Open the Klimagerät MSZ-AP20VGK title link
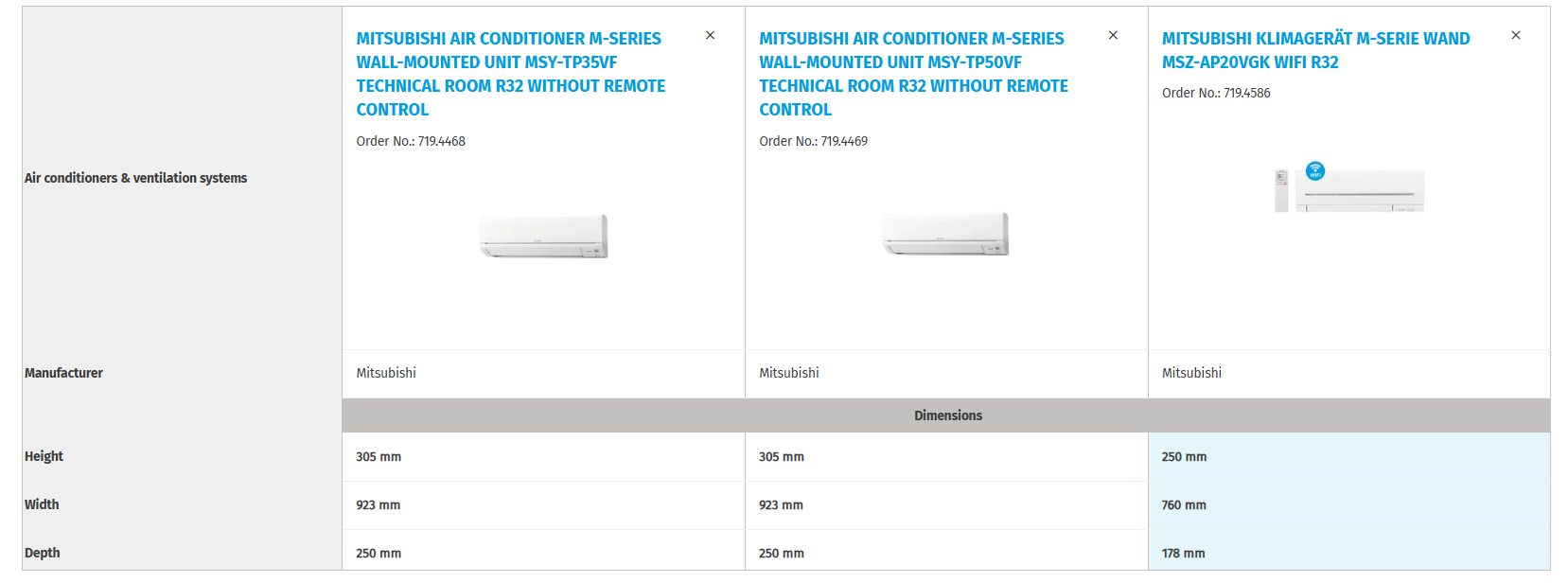This screenshot has height=583, width=1568. coord(1315,50)
